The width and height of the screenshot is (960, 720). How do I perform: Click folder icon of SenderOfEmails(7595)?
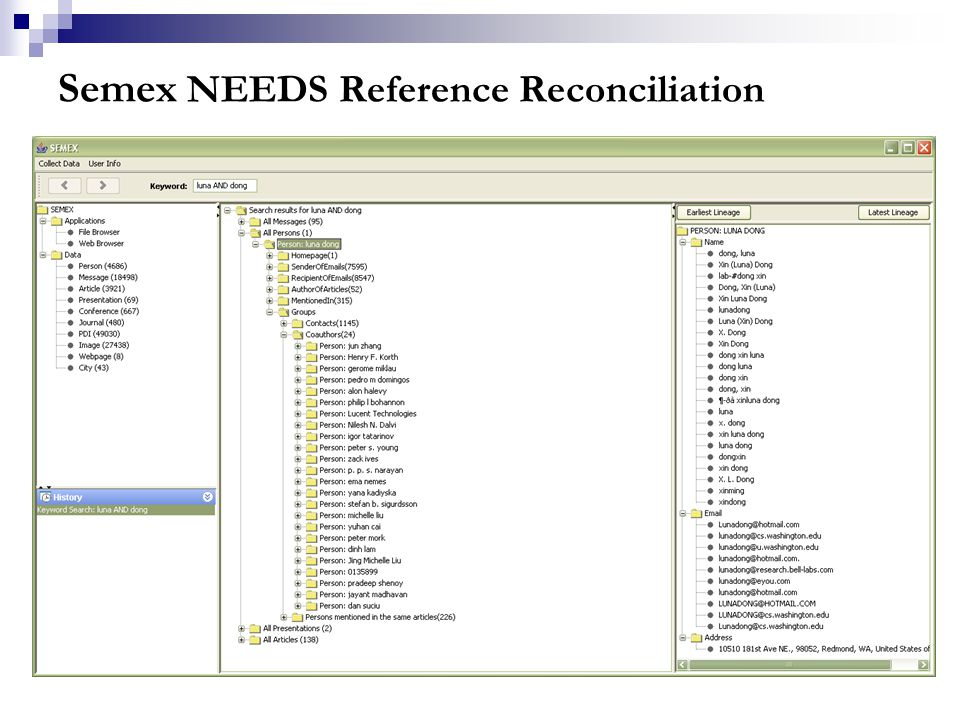(283, 267)
